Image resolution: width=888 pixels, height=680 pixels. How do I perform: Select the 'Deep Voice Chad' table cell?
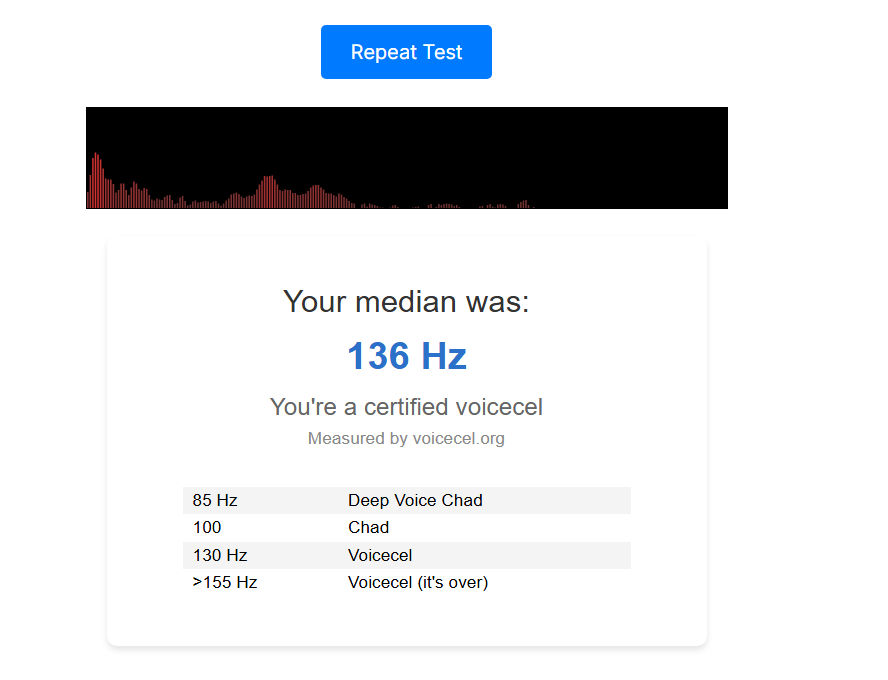(x=485, y=501)
